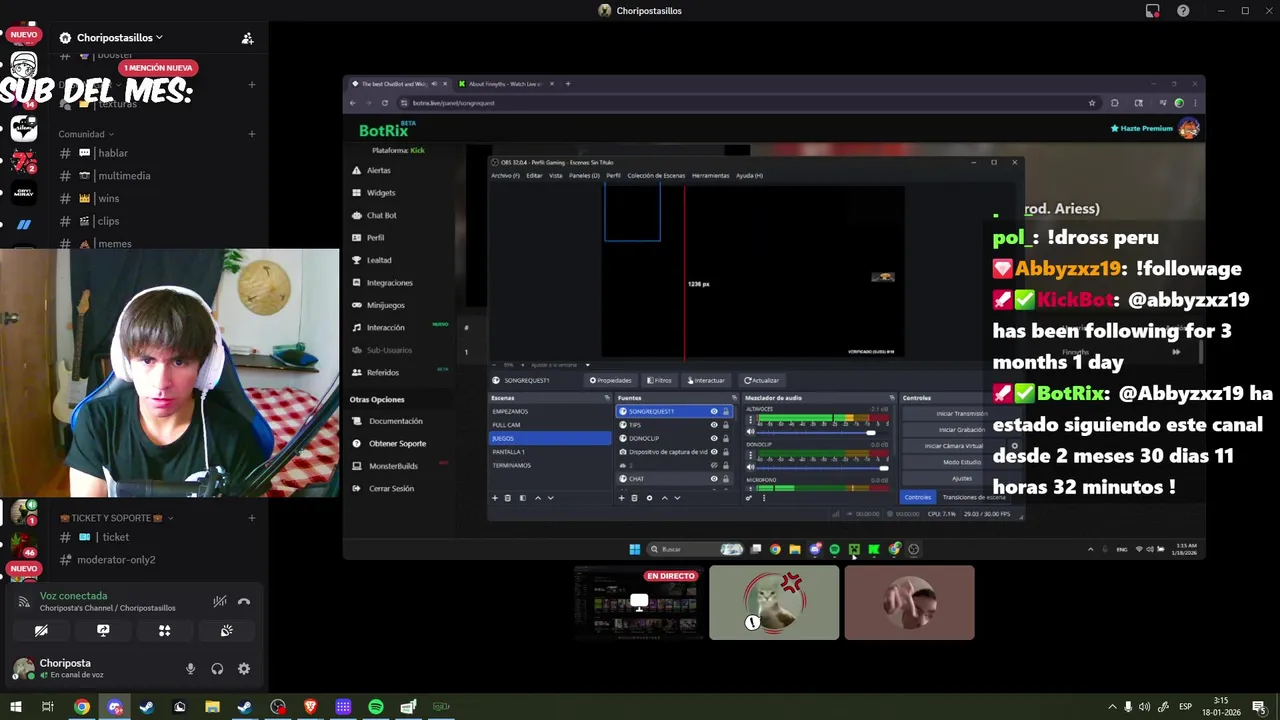Screen dimensions: 1280x720
Task: Mute DONOCLIP in OBS audio mixer
Action: [751, 467]
